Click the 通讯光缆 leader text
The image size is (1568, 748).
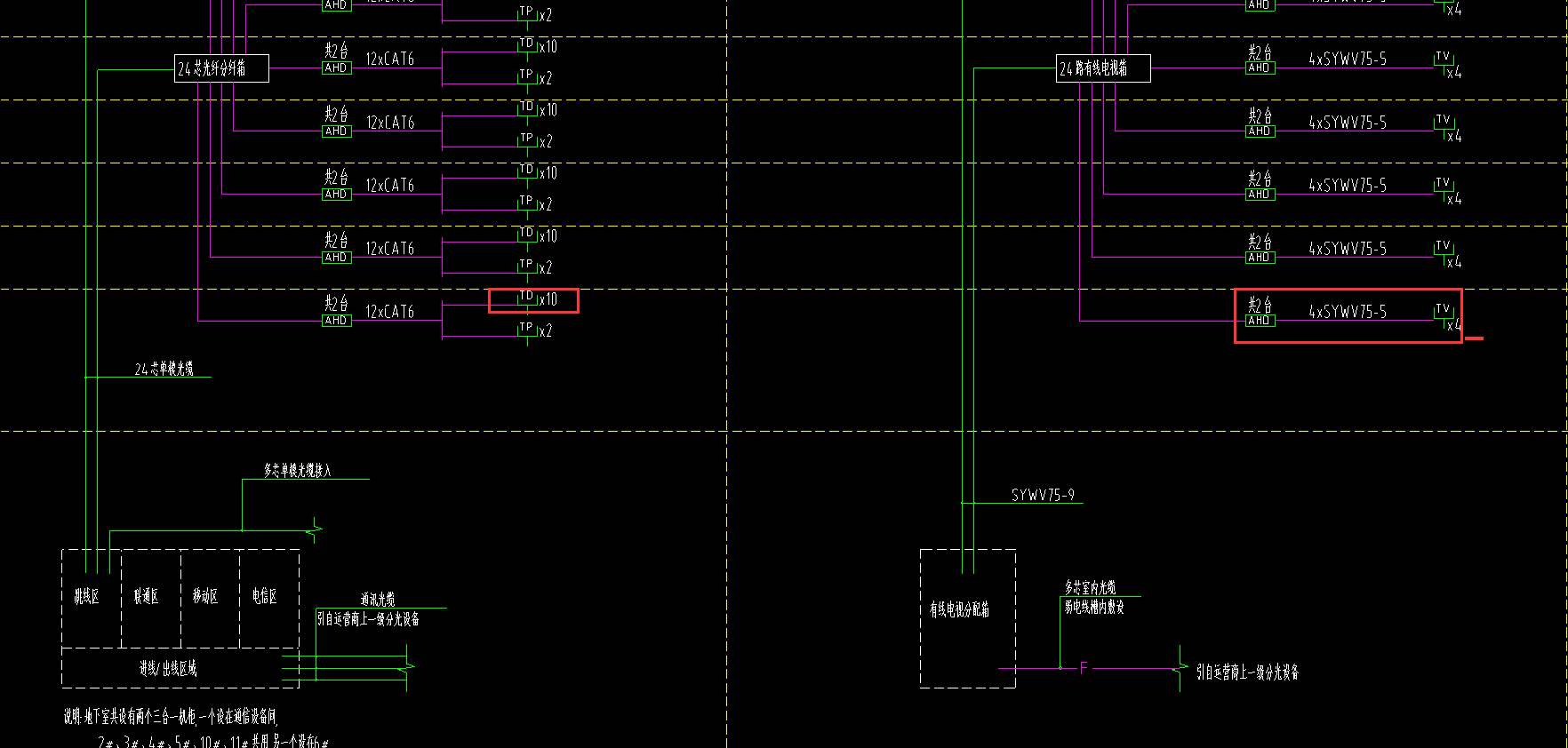tap(378, 600)
